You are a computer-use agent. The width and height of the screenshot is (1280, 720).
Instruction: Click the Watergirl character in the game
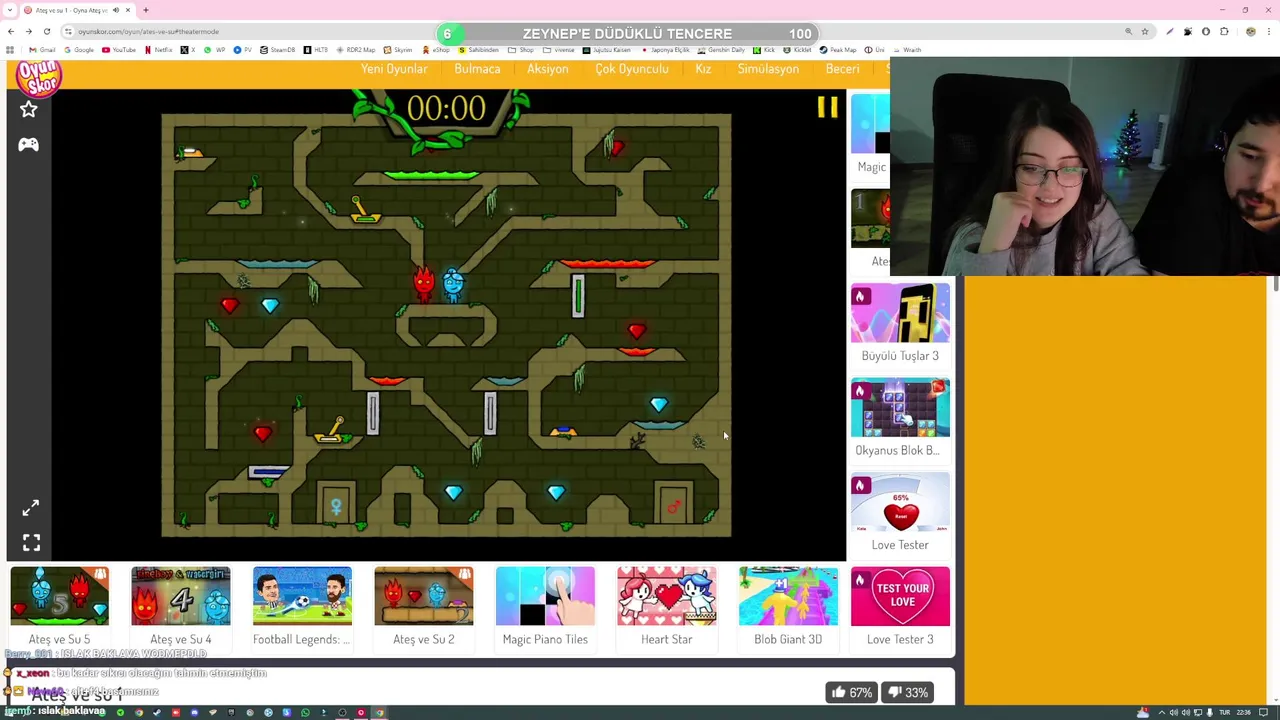453,285
